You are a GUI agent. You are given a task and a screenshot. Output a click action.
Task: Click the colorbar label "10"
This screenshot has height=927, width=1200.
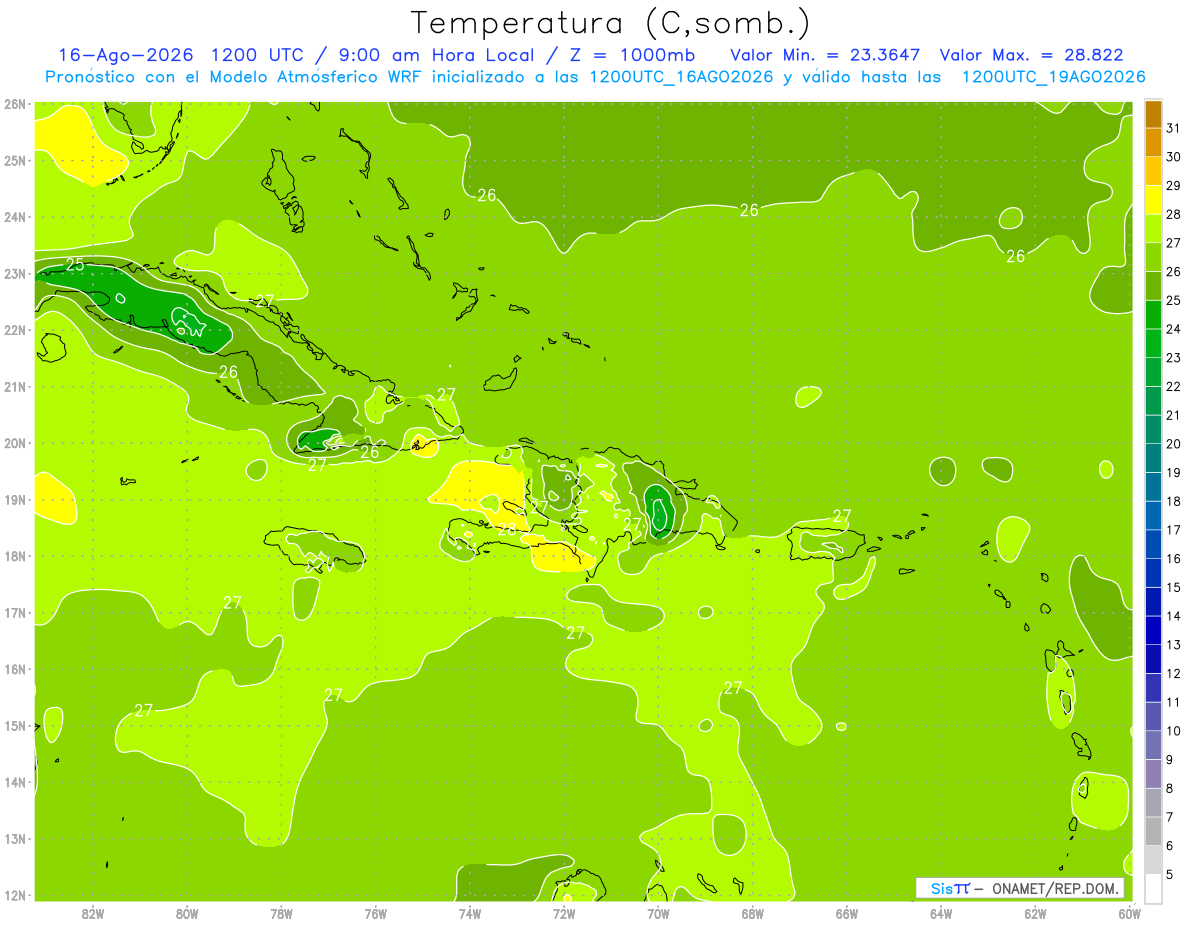1173,731
